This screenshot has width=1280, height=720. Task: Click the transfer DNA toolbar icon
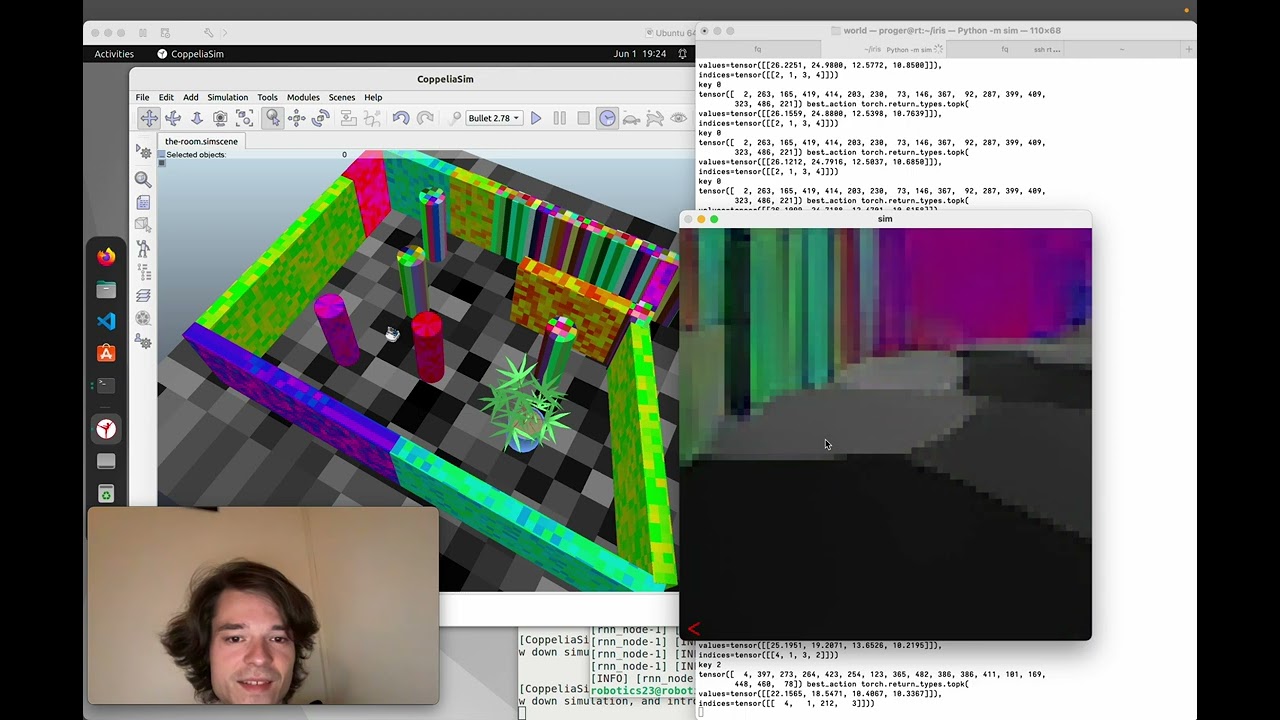click(x=372, y=118)
